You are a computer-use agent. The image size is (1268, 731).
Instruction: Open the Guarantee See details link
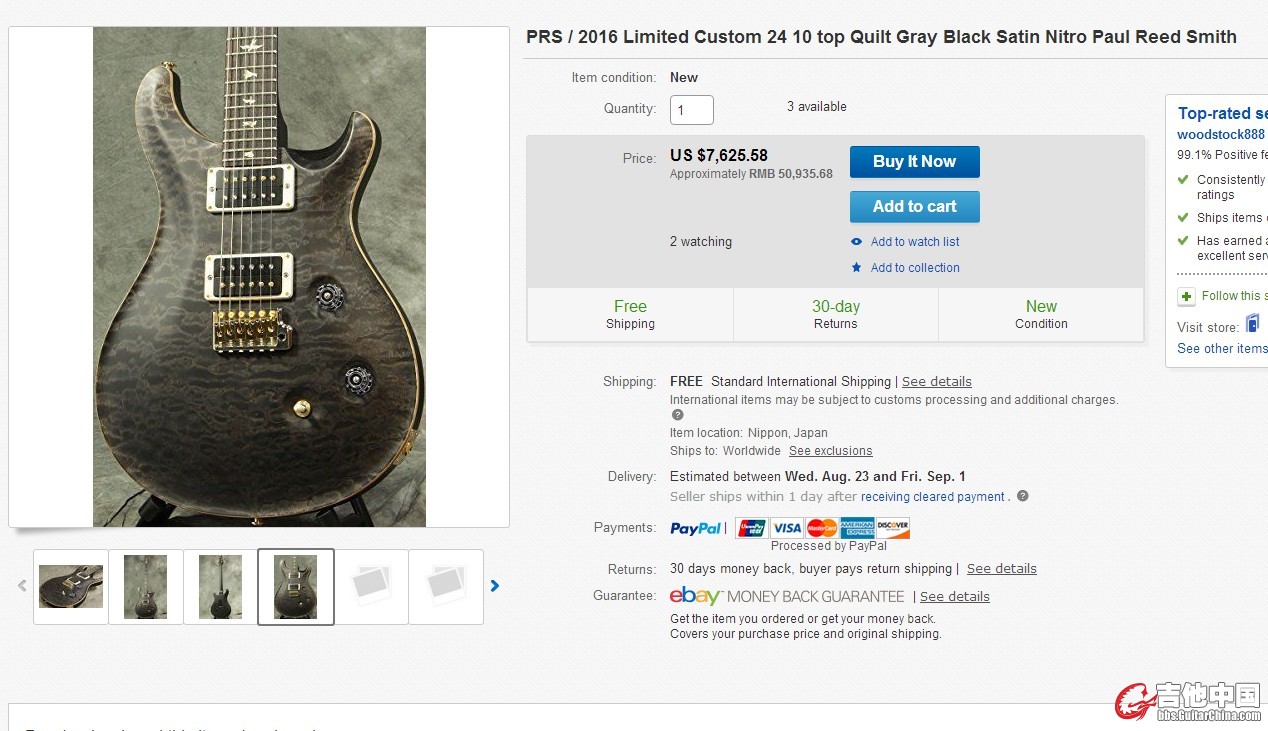pyautogui.click(x=954, y=597)
